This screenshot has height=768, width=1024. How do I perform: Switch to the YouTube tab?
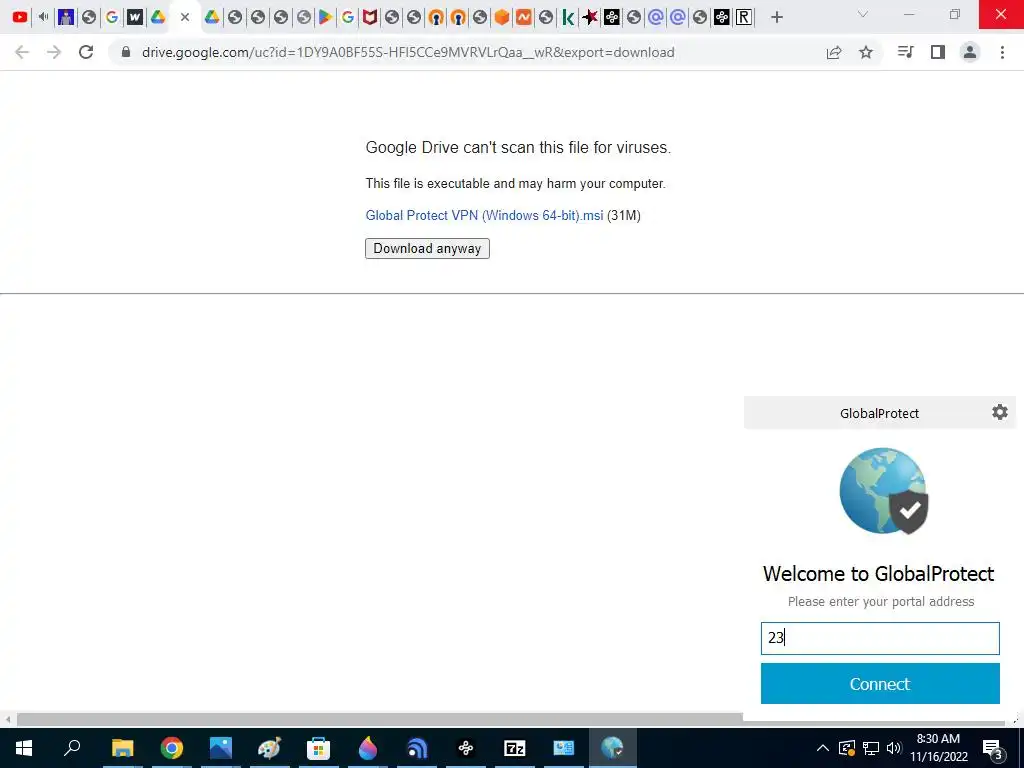click(20, 18)
